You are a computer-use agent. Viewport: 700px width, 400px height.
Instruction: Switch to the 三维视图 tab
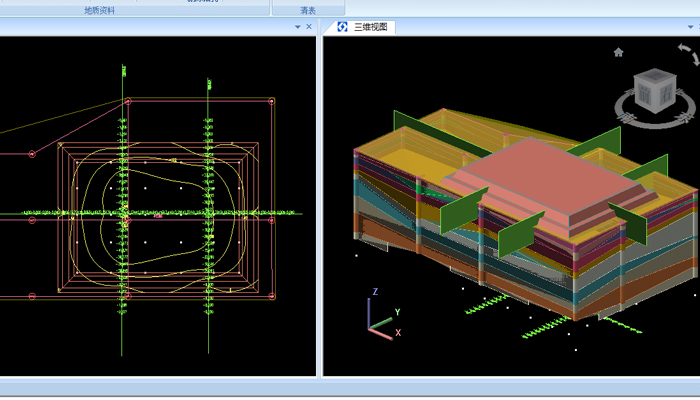pos(372,27)
